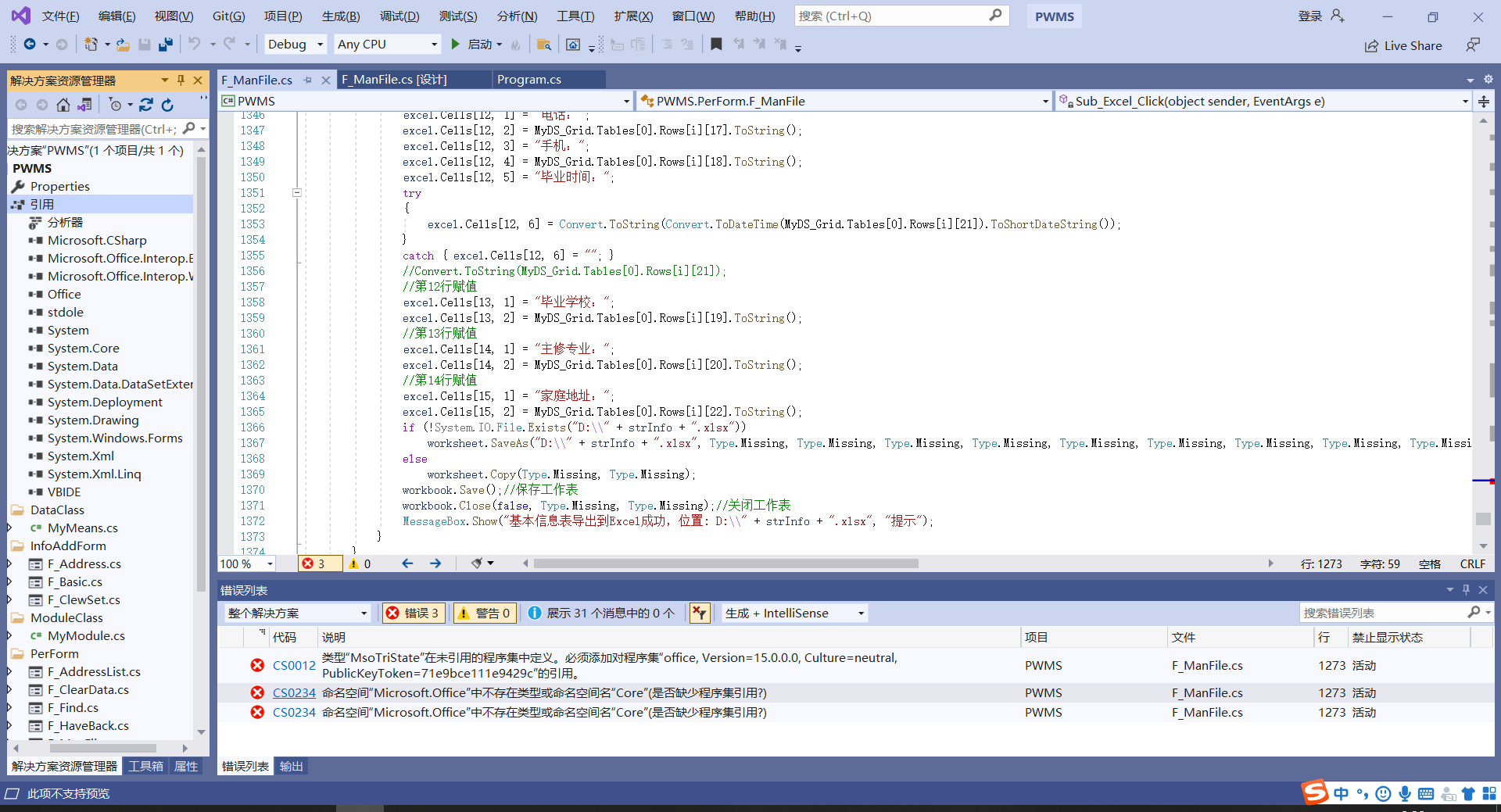This screenshot has height=812, width=1501.
Task: Click the Sogou input method logo
Action: tap(1315, 792)
